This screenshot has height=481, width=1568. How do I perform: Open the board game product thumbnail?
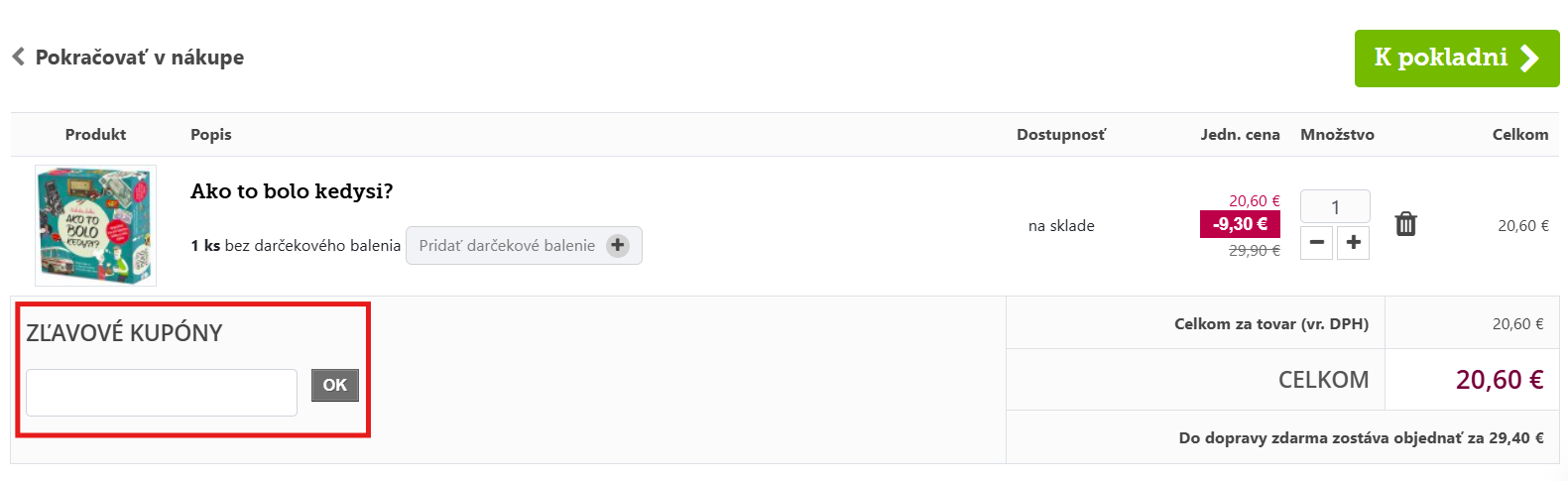tap(95, 225)
